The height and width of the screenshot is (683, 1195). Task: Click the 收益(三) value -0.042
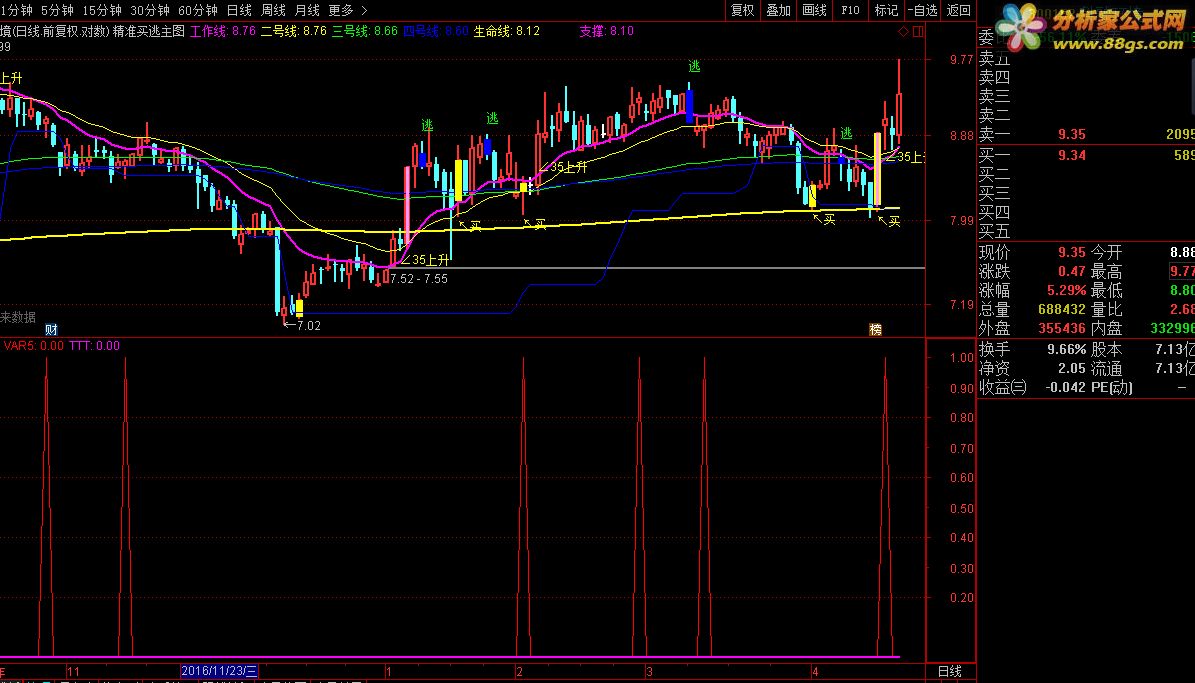[x=1065, y=387]
